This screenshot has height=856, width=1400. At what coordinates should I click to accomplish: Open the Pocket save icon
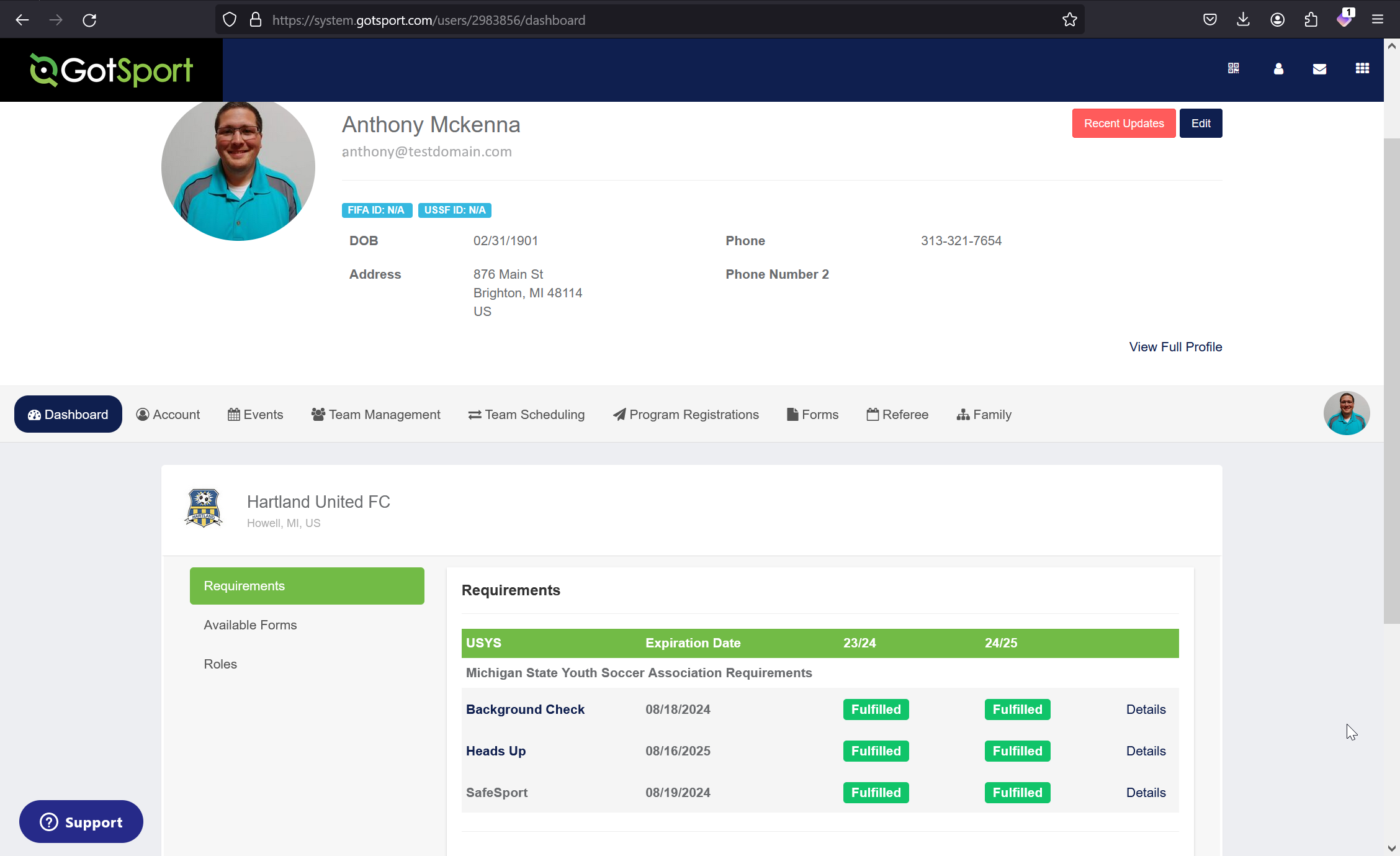coord(1210,20)
